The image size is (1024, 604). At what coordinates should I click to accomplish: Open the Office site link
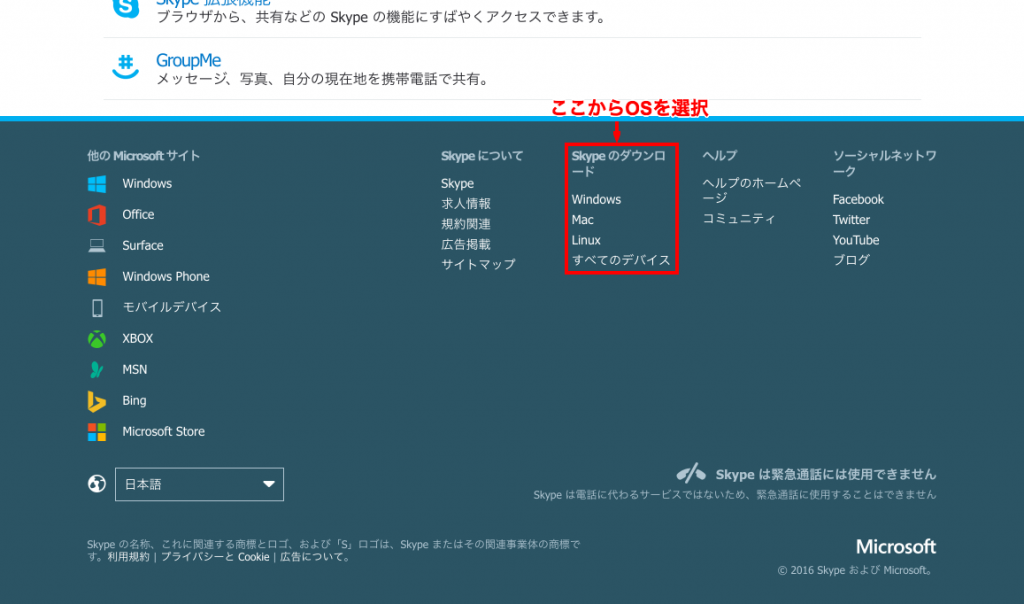(x=138, y=214)
